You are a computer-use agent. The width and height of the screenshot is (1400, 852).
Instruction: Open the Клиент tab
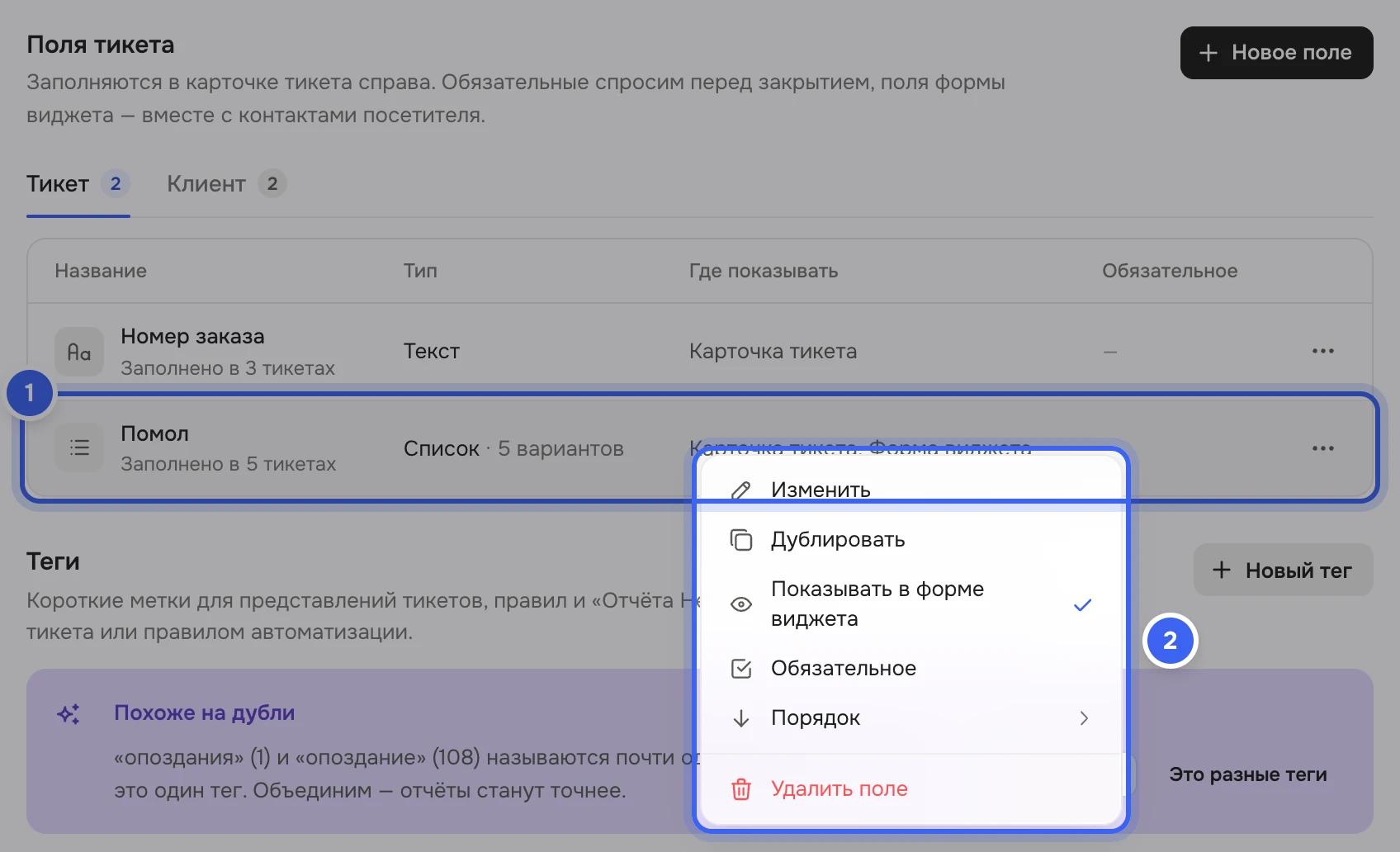pyautogui.click(x=226, y=184)
